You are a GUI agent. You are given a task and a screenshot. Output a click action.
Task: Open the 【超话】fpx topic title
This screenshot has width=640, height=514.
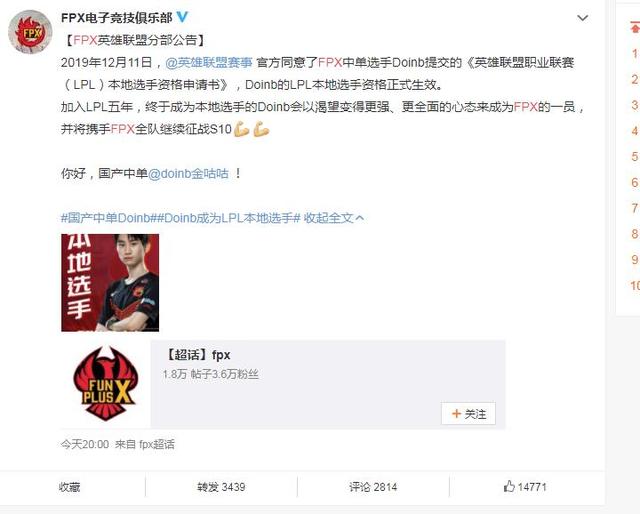197,355
